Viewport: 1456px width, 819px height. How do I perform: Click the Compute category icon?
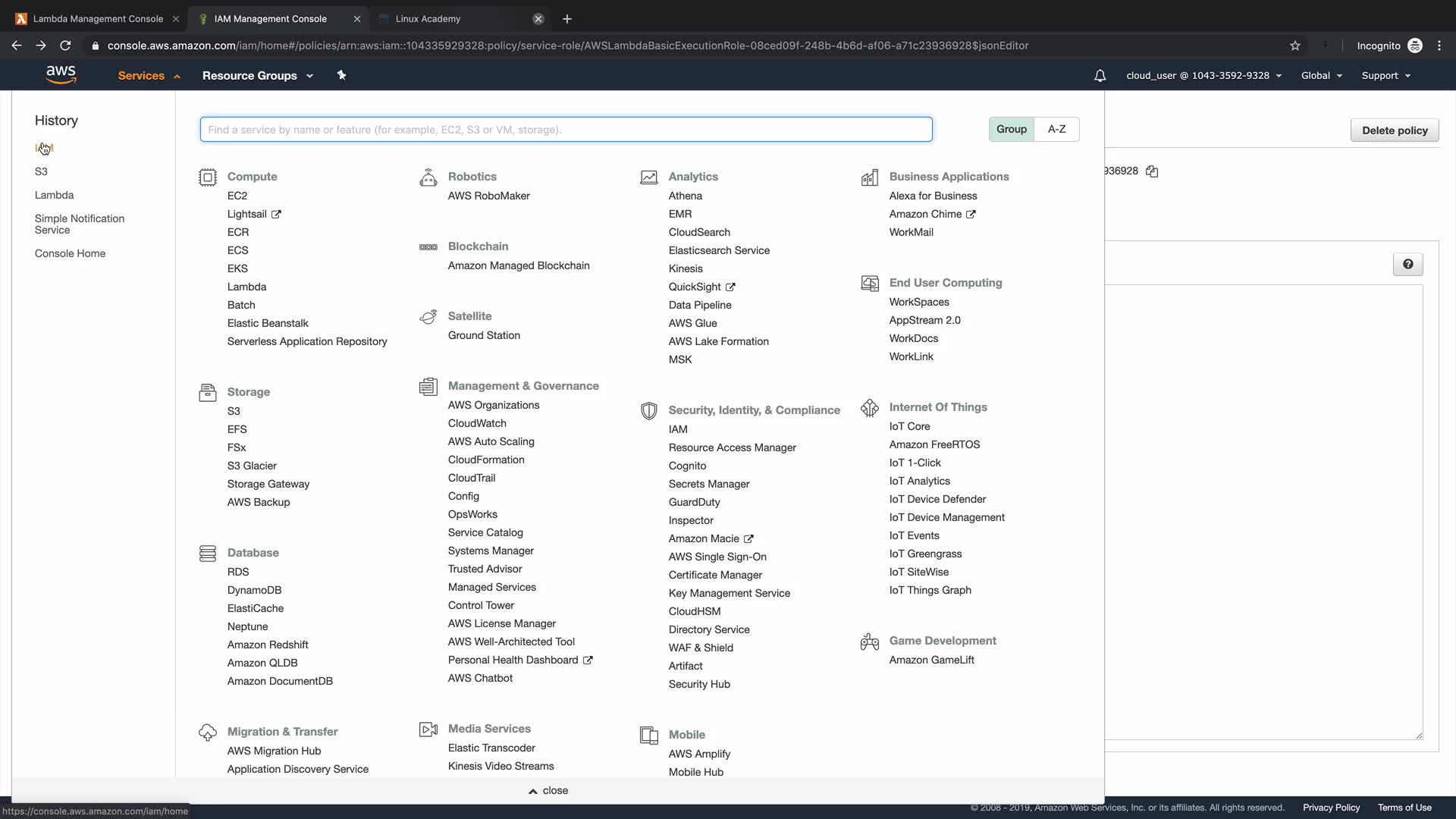[207, 177]
